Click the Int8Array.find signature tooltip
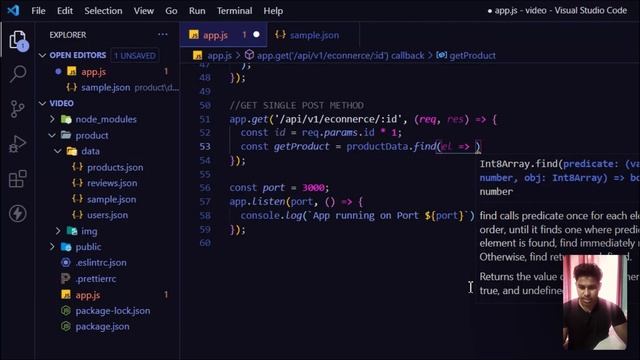 (559, 178)
